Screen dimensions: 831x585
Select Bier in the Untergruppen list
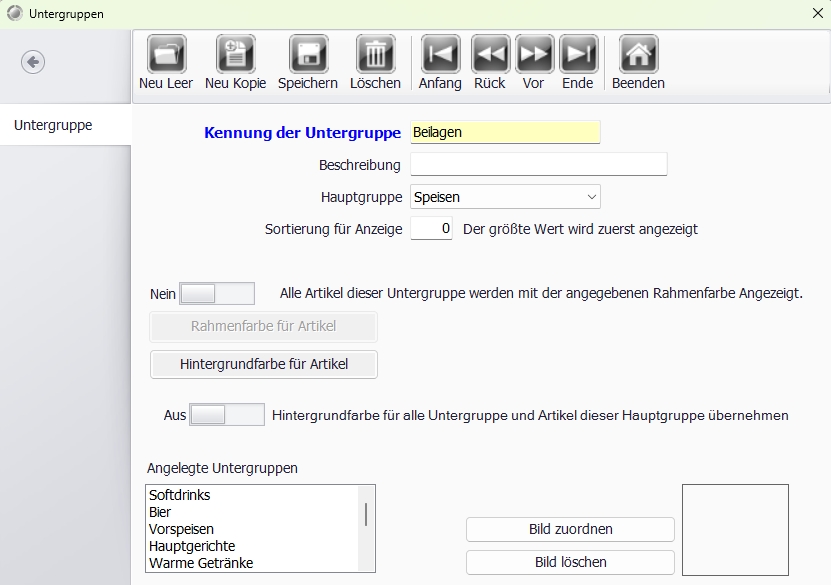pos(252,512)
